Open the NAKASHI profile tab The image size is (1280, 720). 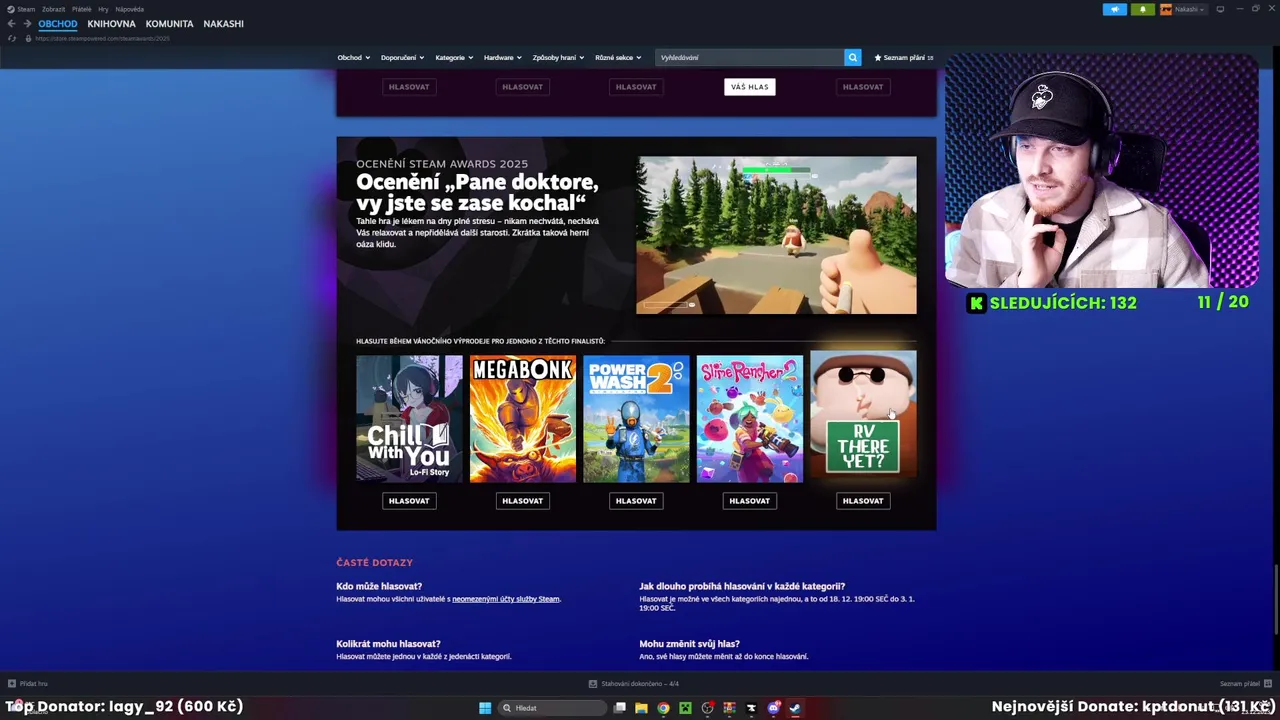pos(223,24)
